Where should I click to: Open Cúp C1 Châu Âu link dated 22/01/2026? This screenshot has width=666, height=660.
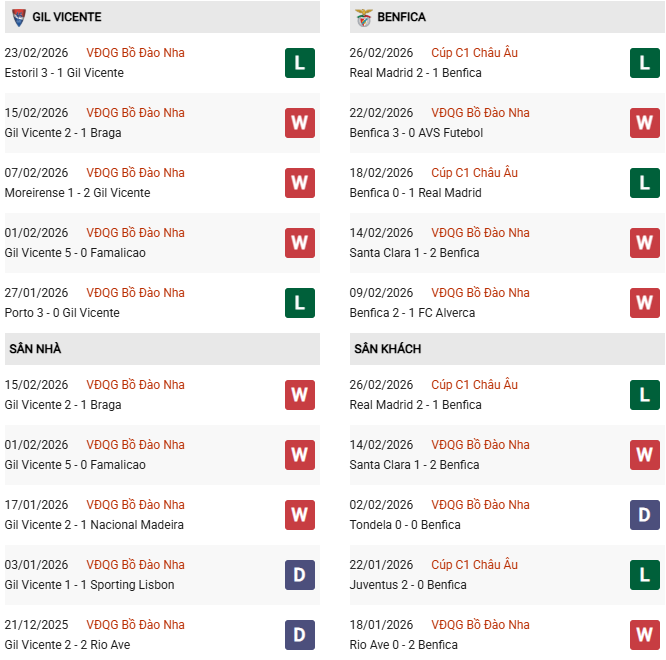(474, 565)
